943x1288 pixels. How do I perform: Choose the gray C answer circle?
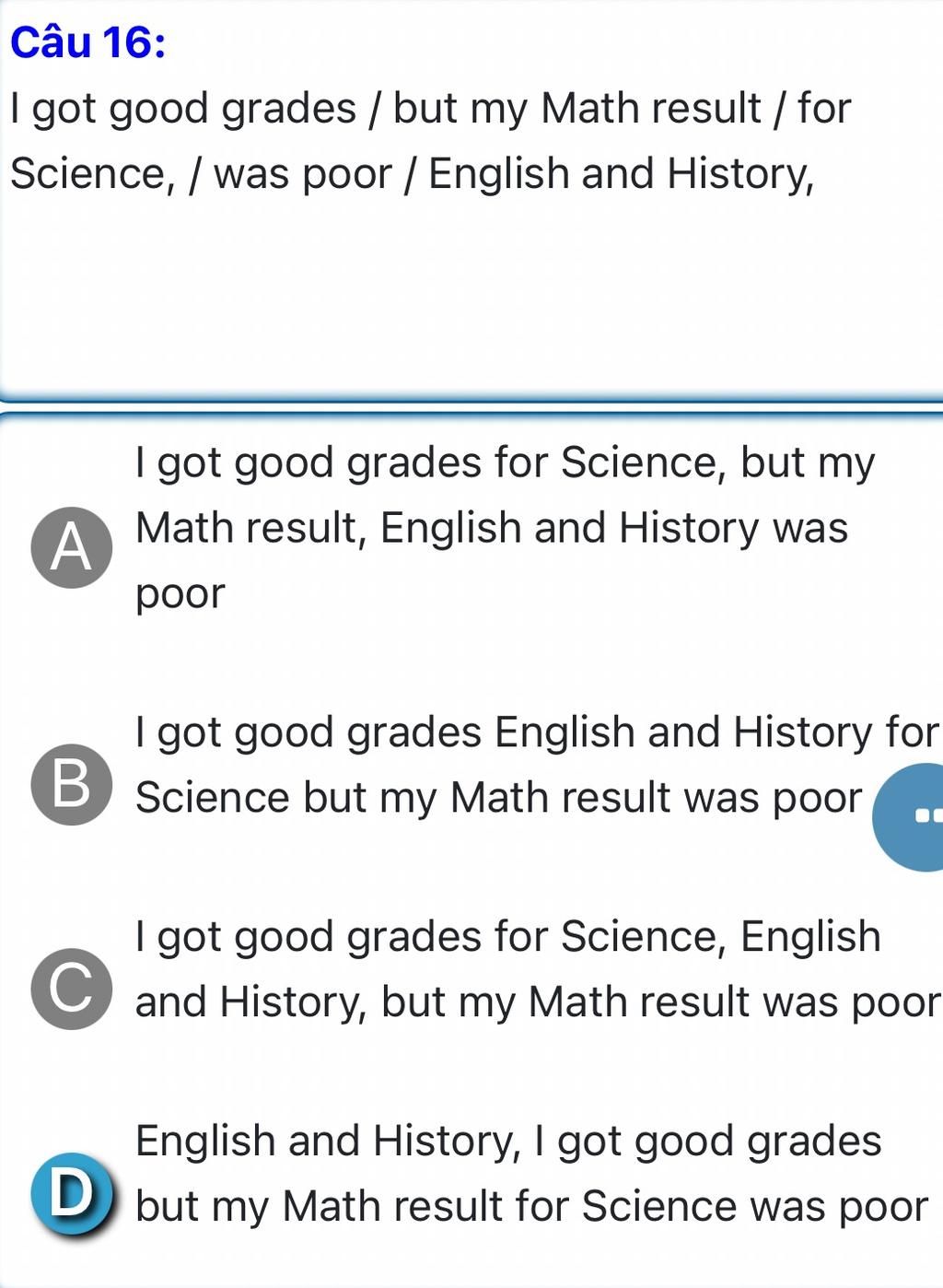[x=72, y=988]
